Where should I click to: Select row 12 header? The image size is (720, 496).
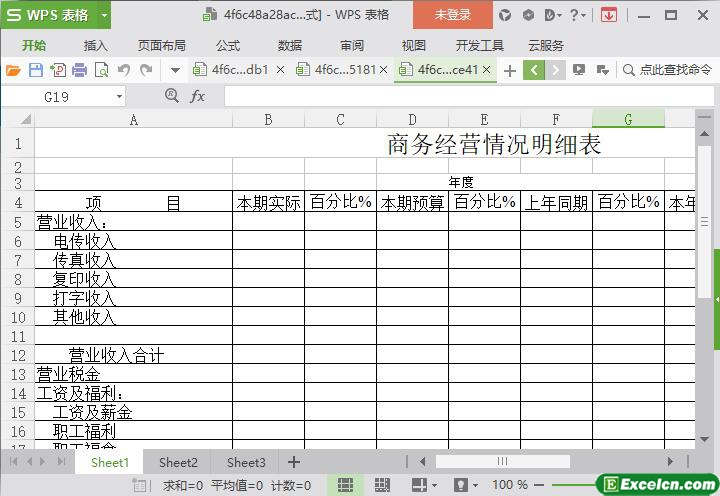pos(18,355)
